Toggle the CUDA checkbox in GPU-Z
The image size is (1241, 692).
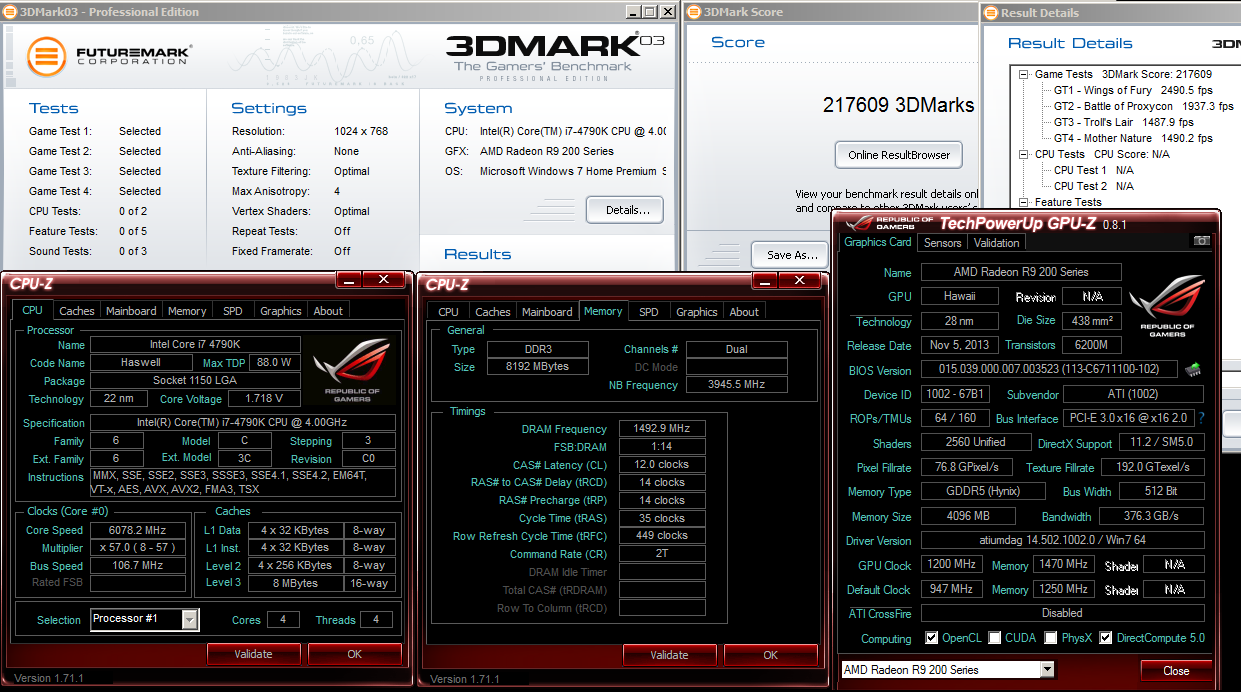[994, 638]
